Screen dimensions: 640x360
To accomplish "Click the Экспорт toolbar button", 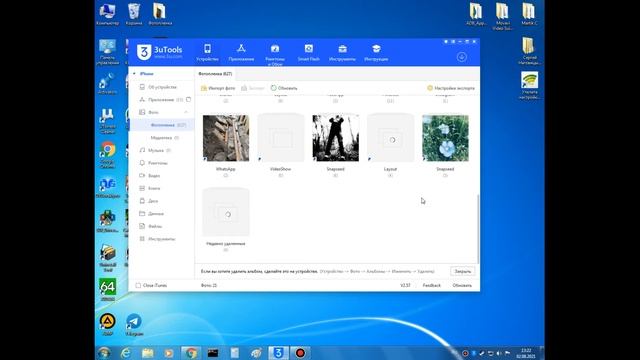I will pyautogui.click(x=253, y=88).
